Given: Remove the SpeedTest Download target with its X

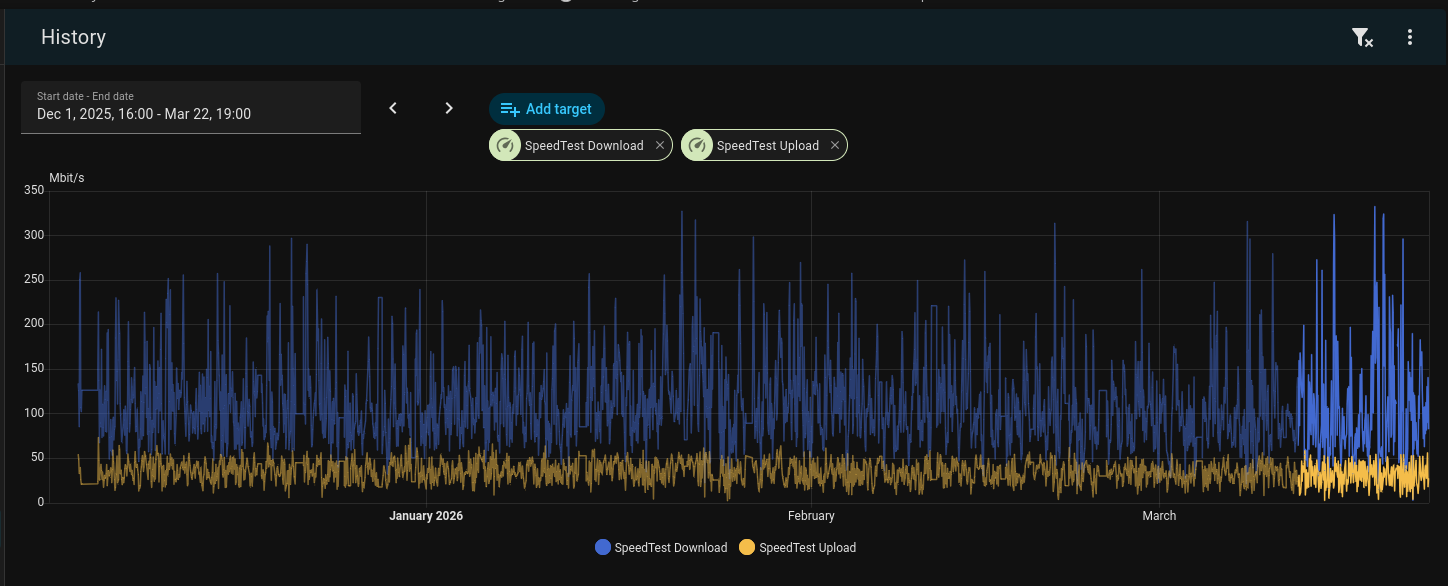Looking at the screenshot, I should point(660,145).
